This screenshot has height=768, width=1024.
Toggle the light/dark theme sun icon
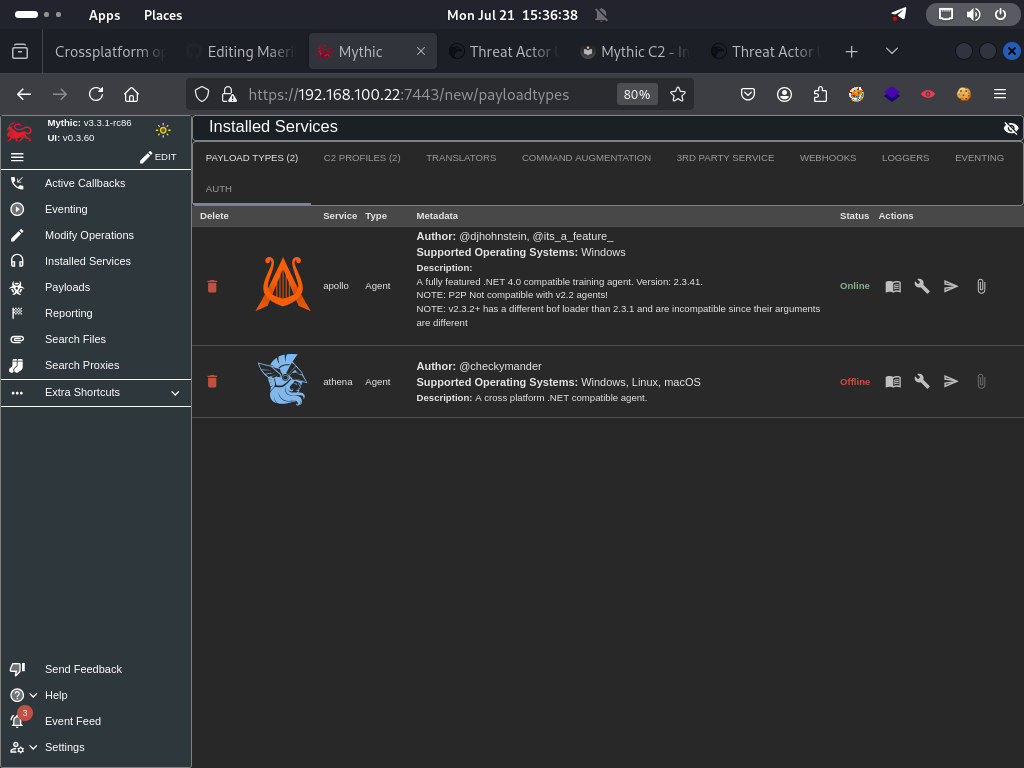tap(163, 130)
